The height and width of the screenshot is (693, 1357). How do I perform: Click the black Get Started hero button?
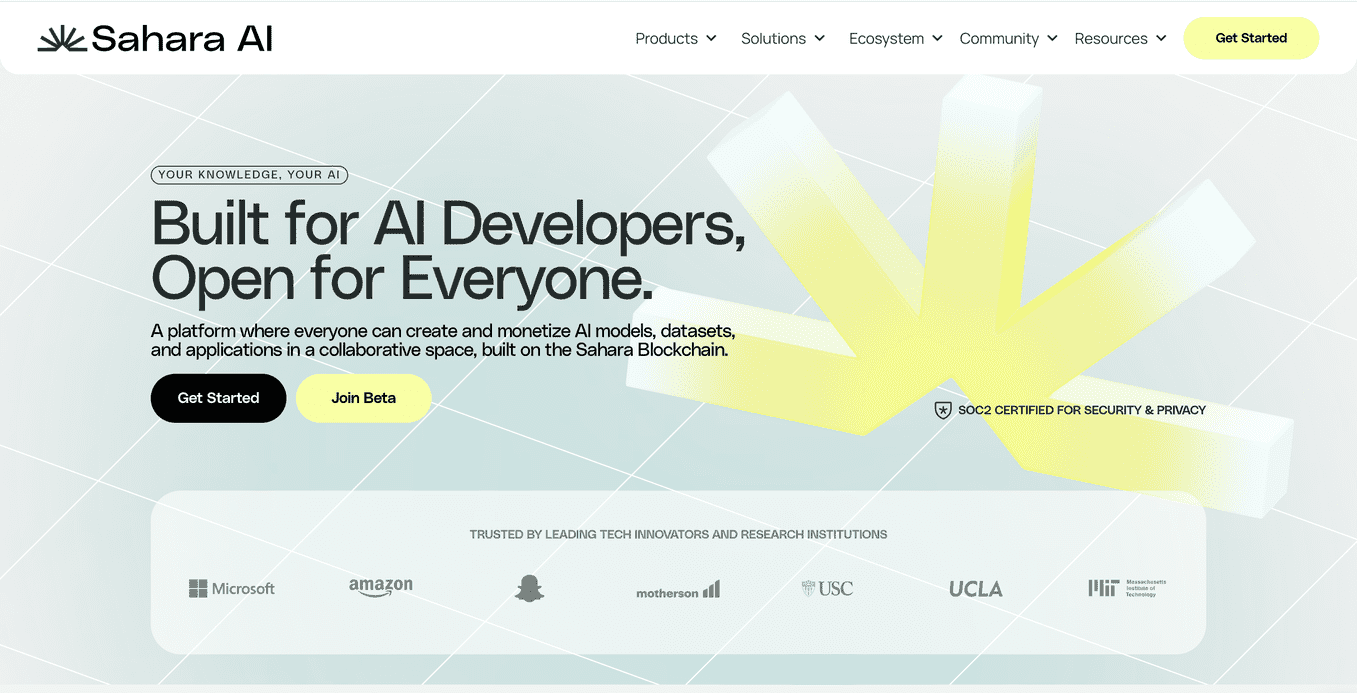(218, 398)
